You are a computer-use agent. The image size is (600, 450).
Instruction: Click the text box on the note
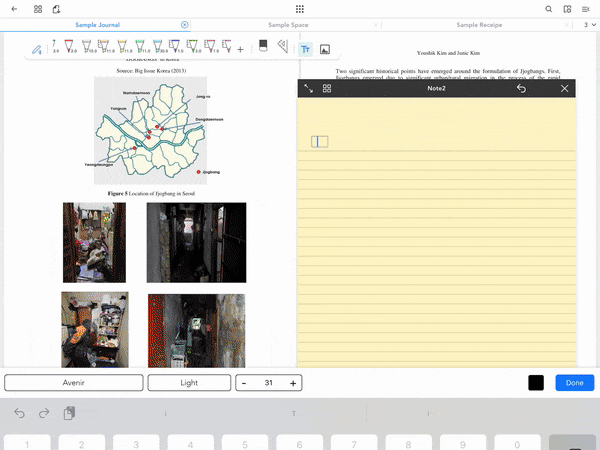point(320,142)
